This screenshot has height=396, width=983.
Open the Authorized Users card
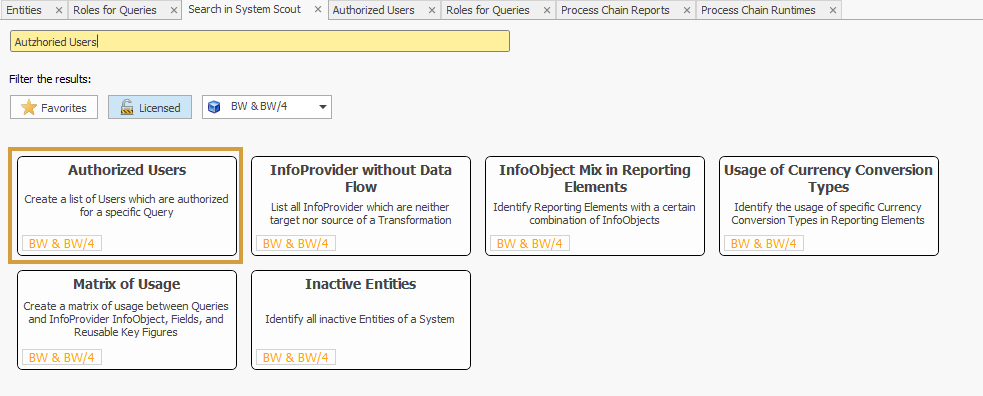click(x=127, y=206)
